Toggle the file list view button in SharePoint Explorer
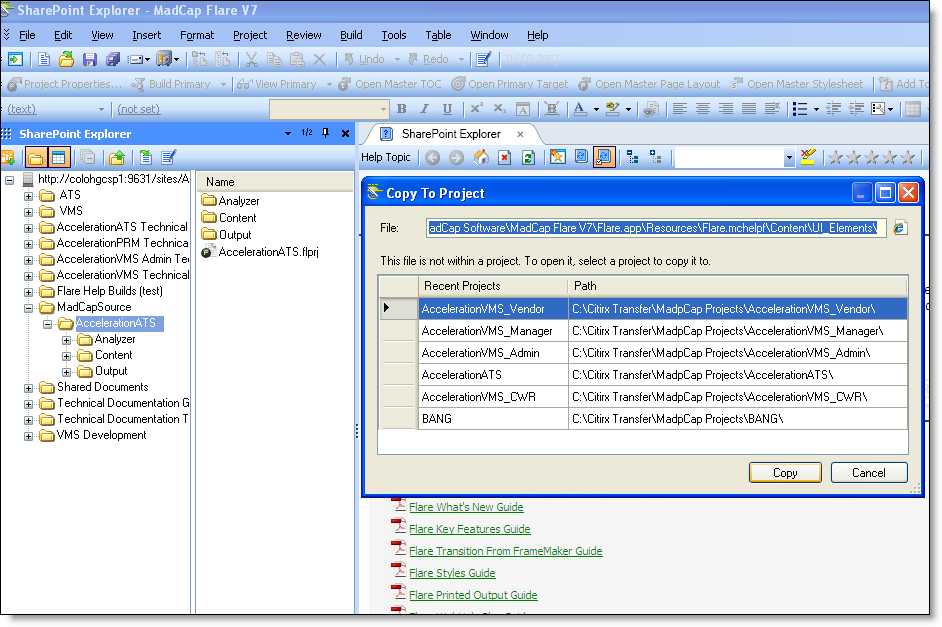The image size is (942, 627). pos(59,157)
